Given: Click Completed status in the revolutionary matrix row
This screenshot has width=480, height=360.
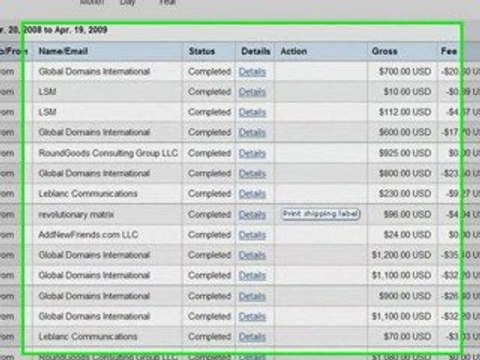Looking at the screenshot, I should pyautogui.click(x=209, y=214).
